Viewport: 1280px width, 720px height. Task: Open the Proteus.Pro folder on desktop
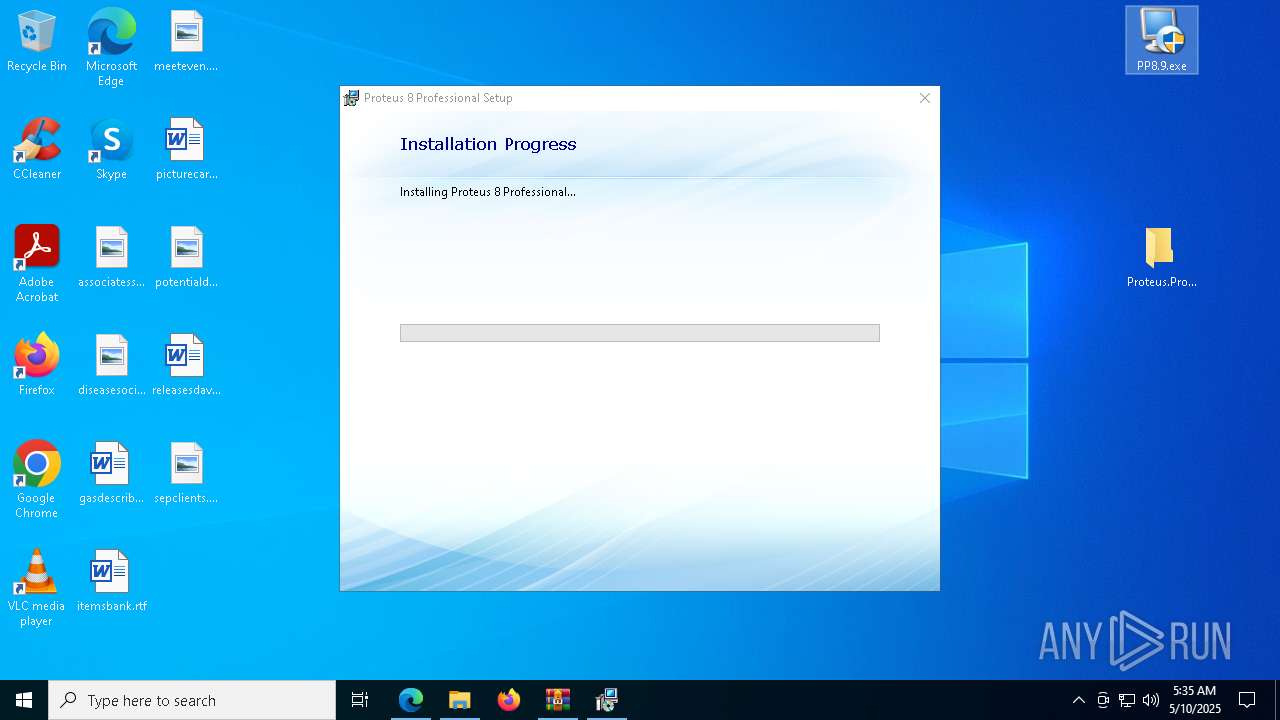[1161, 258]
